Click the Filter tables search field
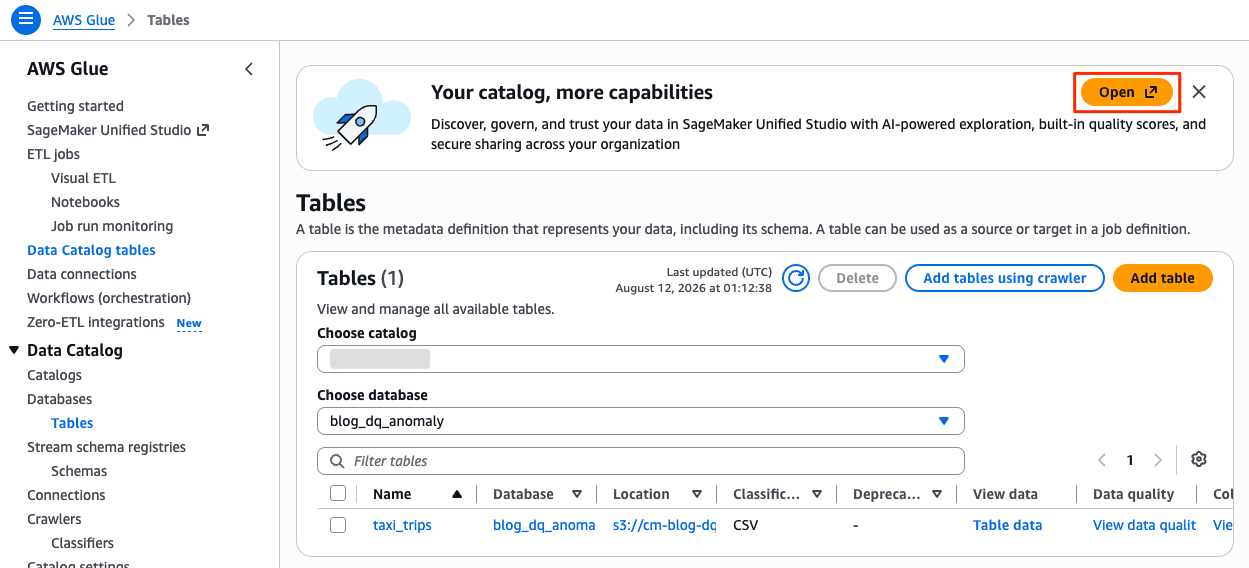 641,461
